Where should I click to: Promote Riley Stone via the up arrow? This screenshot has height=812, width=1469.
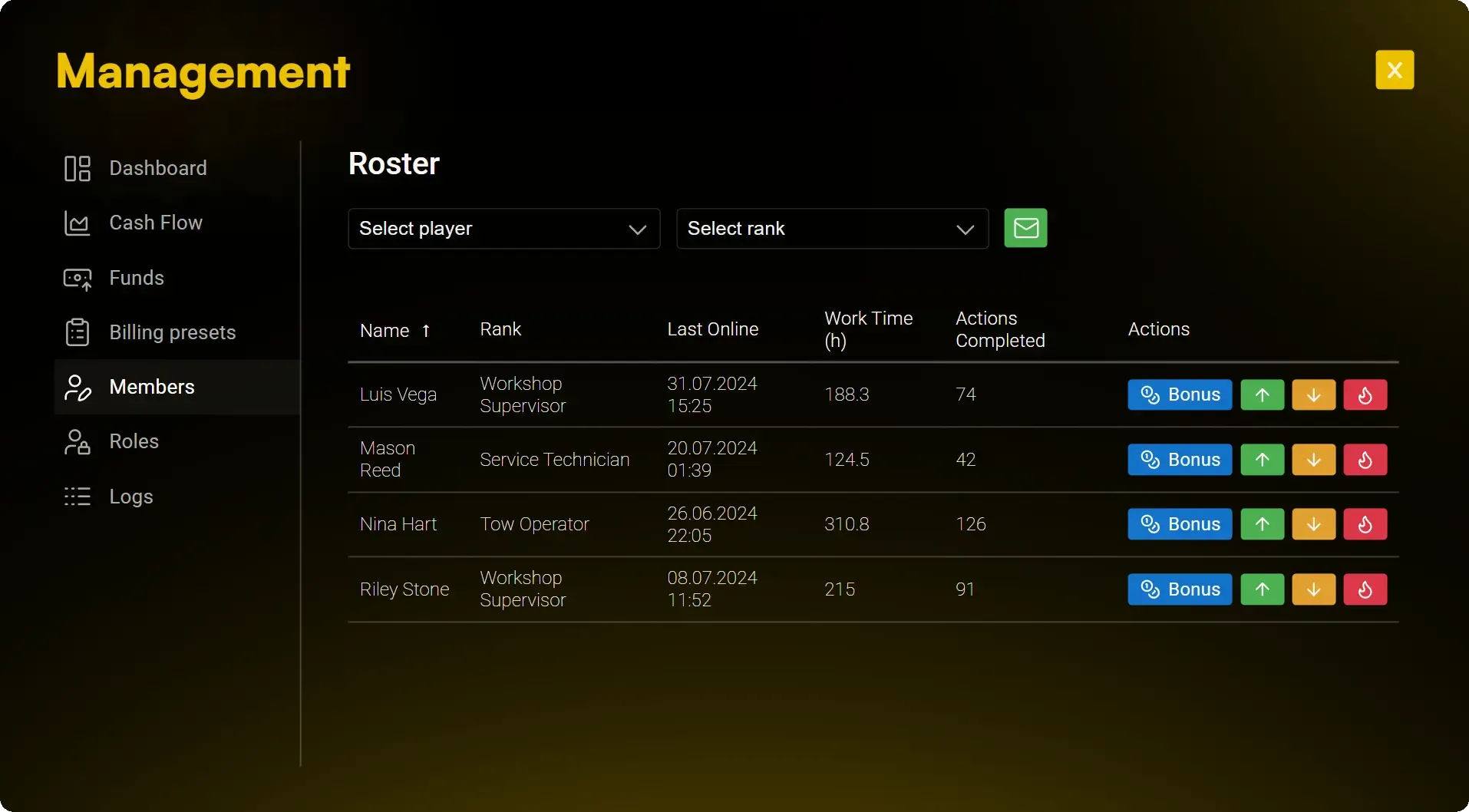(x=1261, y=589)
